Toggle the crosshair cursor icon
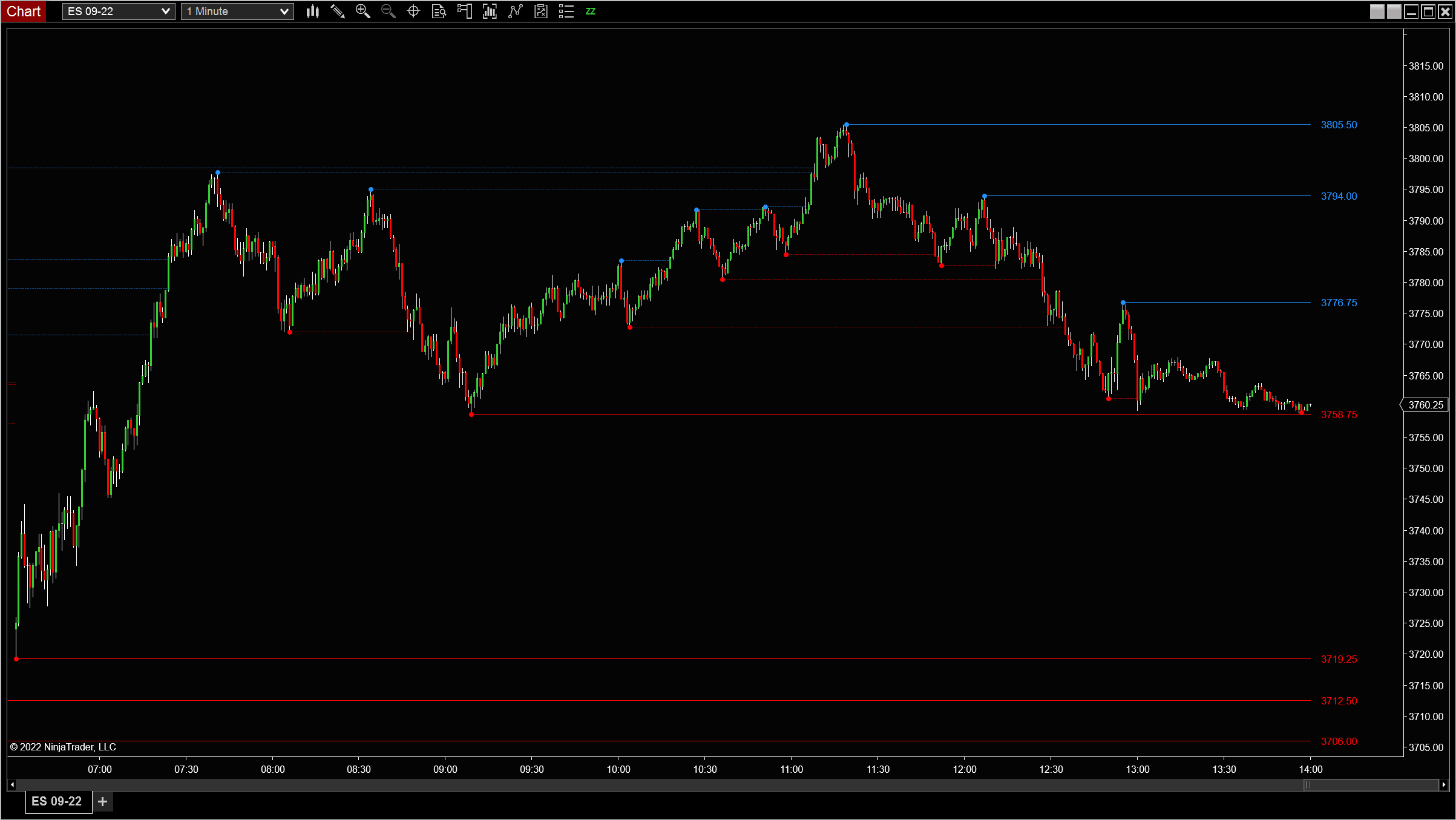 click(413, 11)
